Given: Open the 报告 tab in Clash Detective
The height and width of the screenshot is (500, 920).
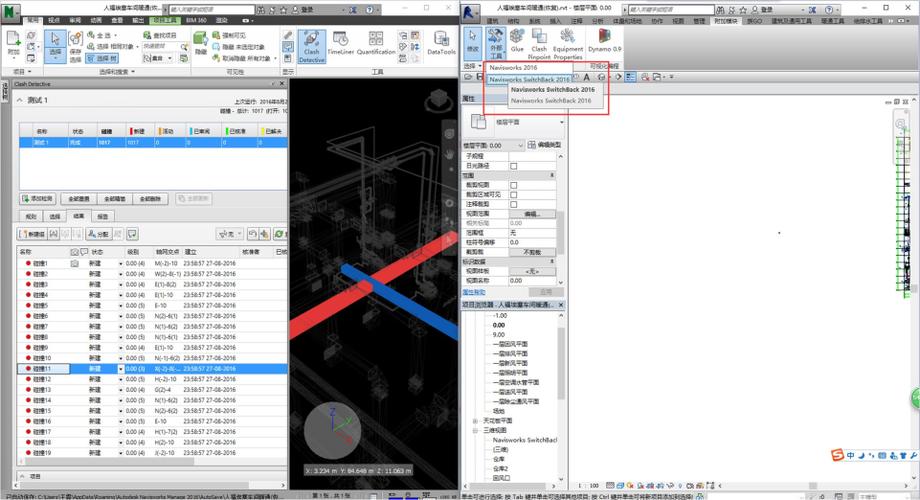Looking at the screenshot, I should (102, 217).
